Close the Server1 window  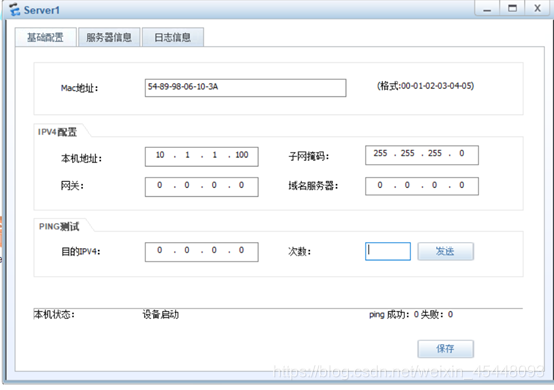(538, 8)
